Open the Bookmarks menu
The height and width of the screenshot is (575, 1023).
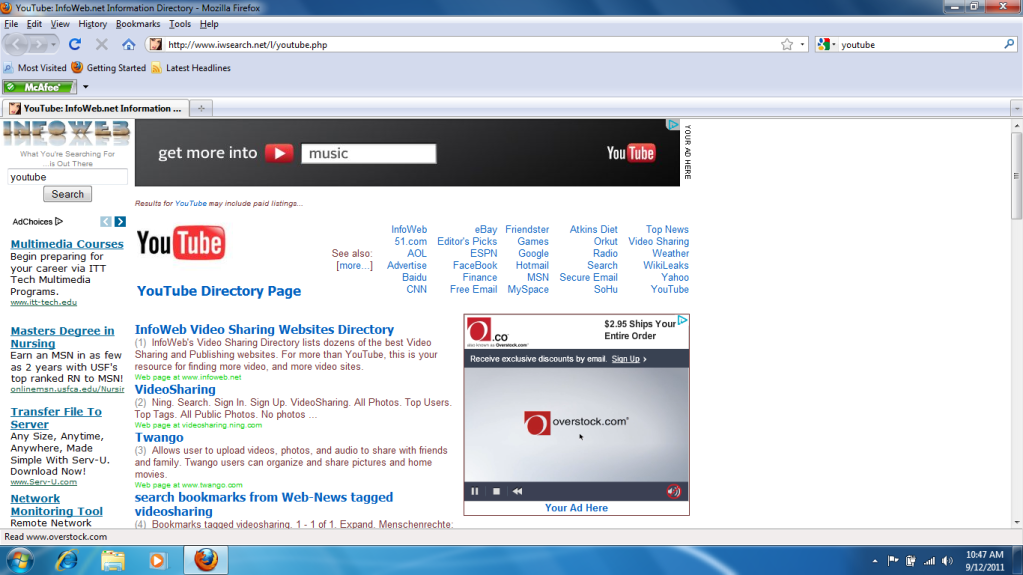pos(138,24)
